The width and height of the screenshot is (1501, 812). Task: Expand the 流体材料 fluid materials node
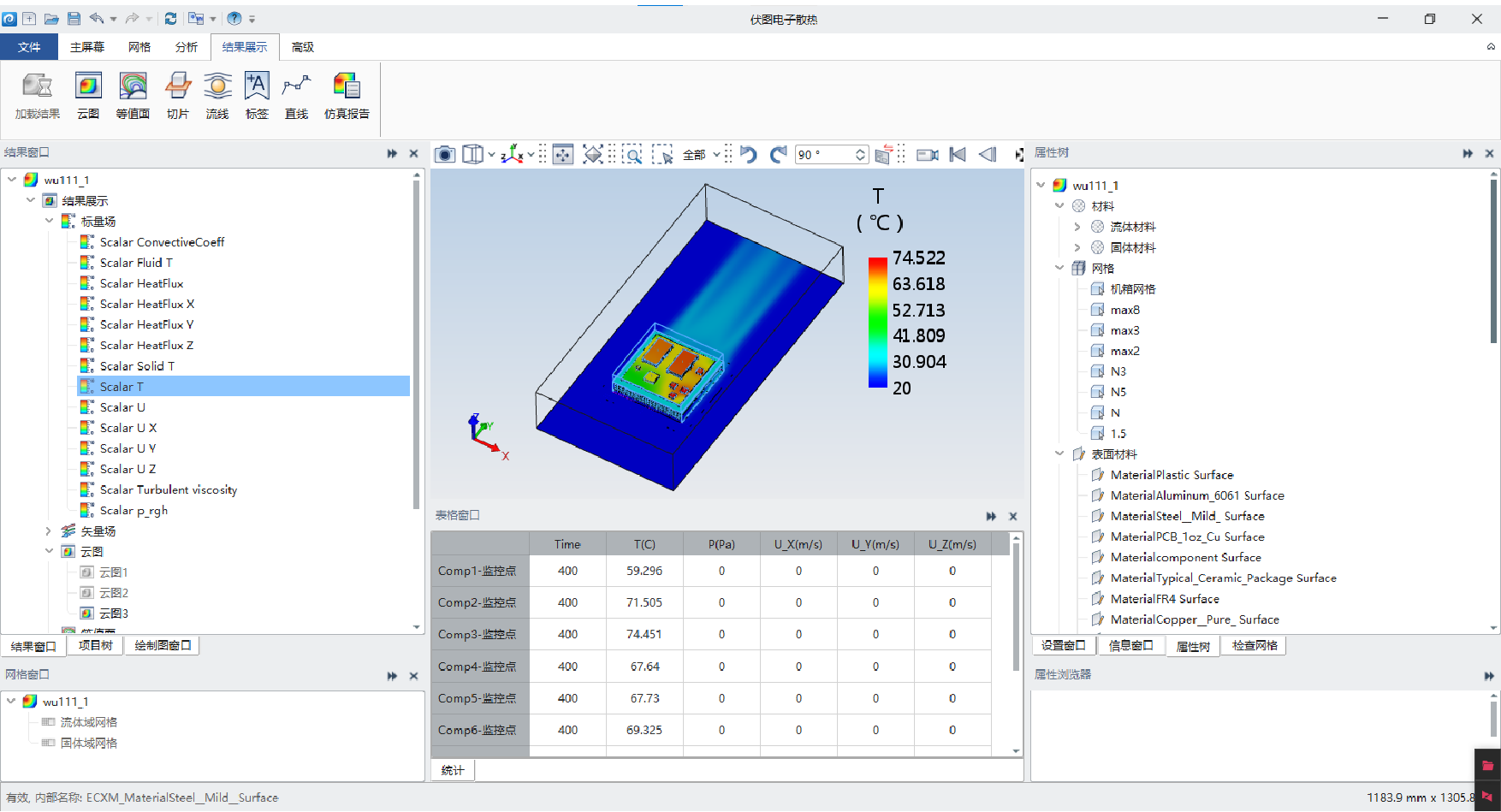tap(1077, 227)
